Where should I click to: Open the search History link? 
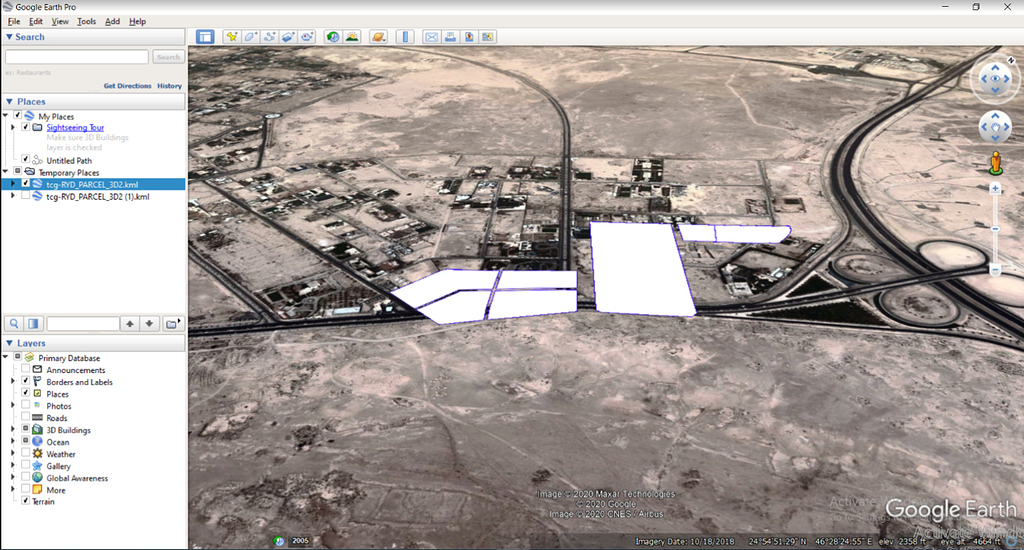(169, 86)
